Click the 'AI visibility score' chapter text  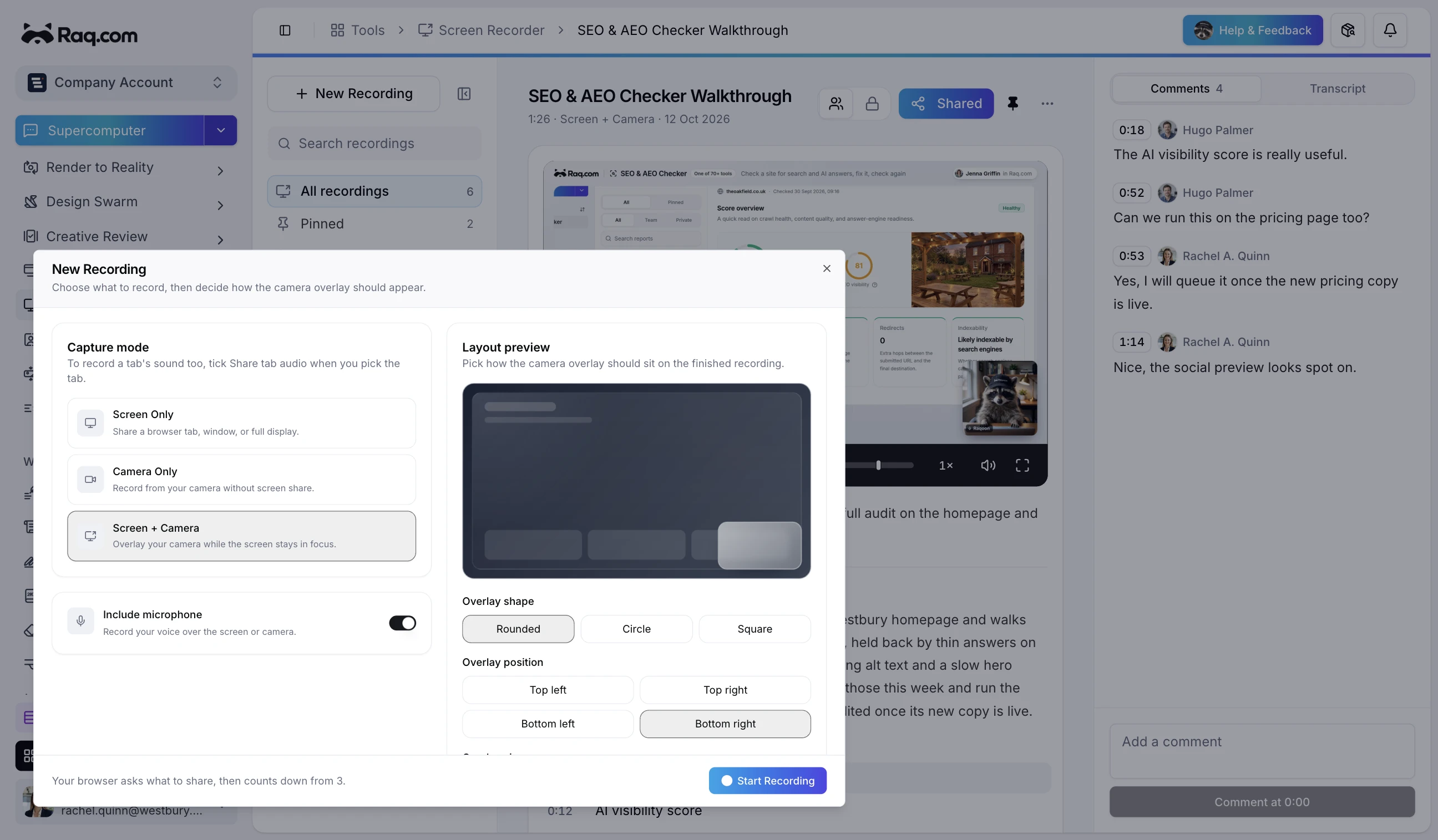pyautogui.click(x=648, y=811)
